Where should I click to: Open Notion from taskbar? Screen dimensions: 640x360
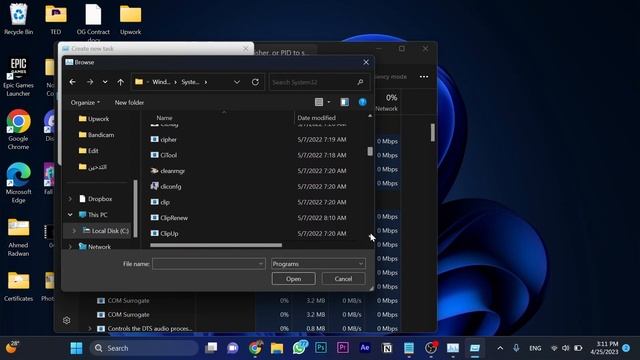387,348
